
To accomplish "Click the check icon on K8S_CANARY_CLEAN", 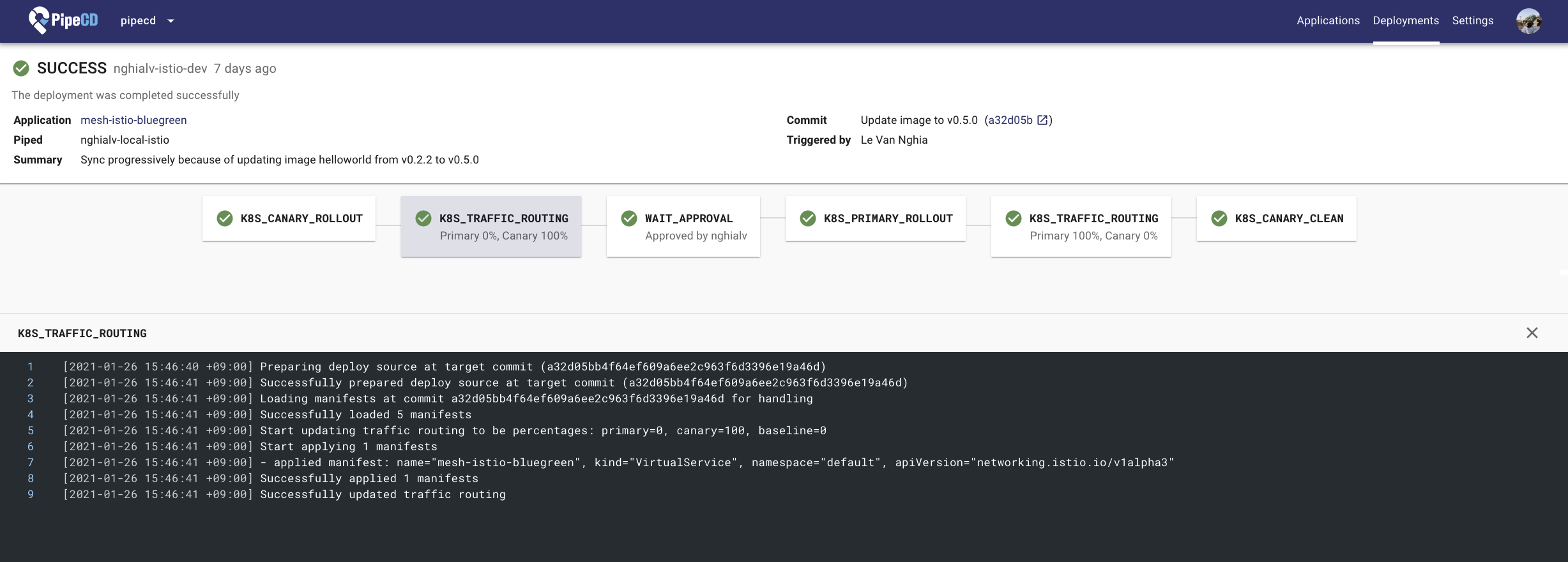I will click(1219, 218).
